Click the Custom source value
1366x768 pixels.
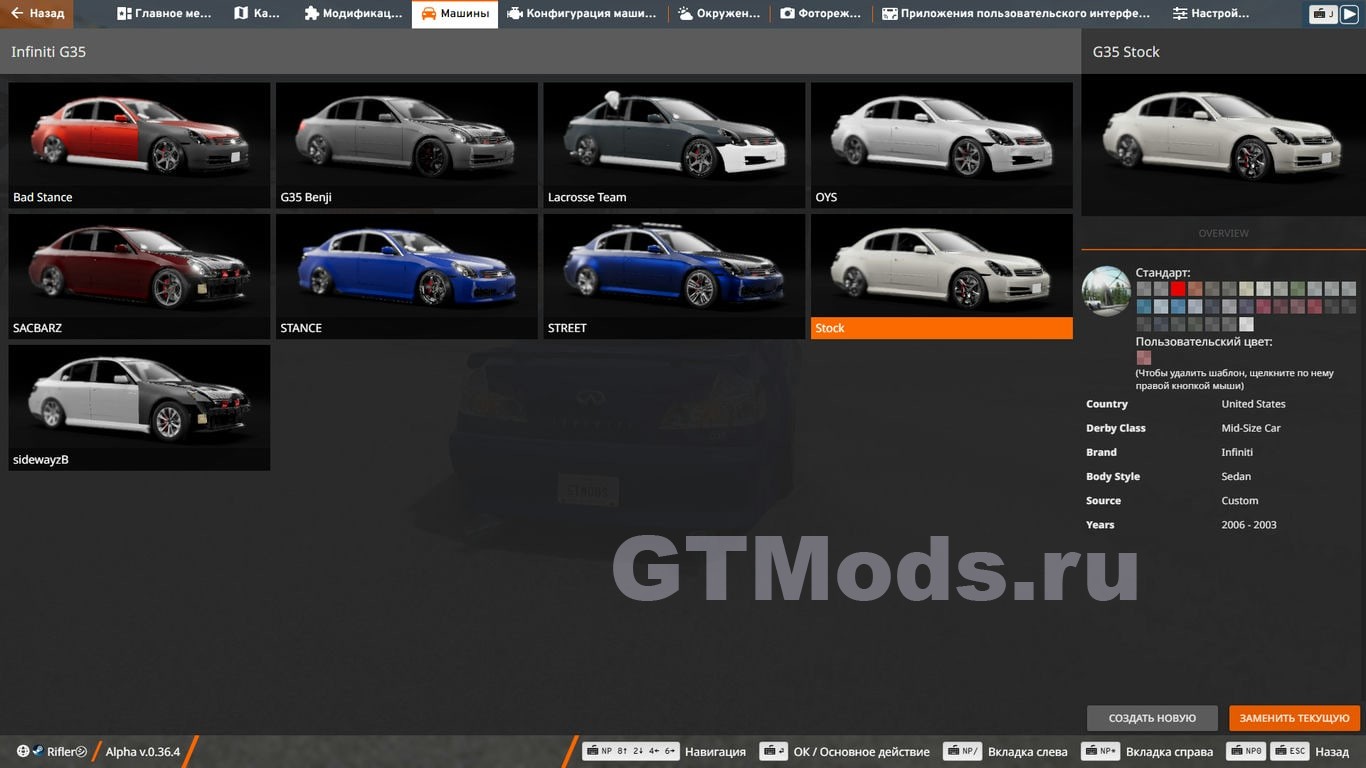(x=1240, y=501)
